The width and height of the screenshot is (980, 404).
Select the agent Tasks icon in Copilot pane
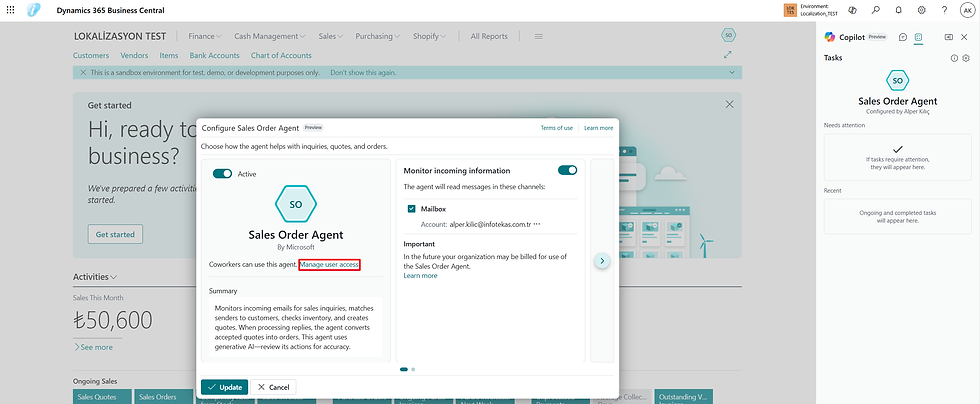[x=918, y=37]
